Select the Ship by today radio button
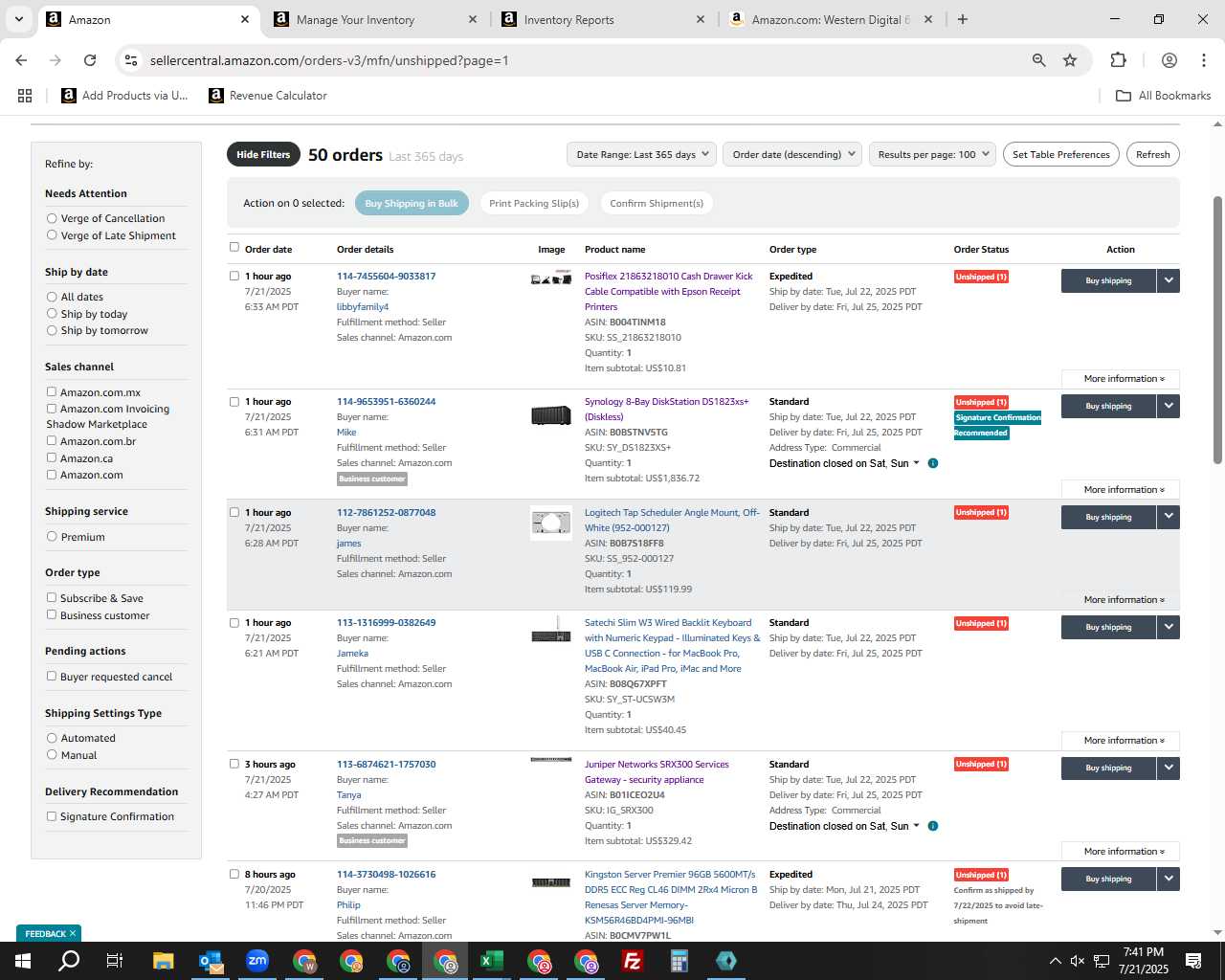 click(52, 314)
